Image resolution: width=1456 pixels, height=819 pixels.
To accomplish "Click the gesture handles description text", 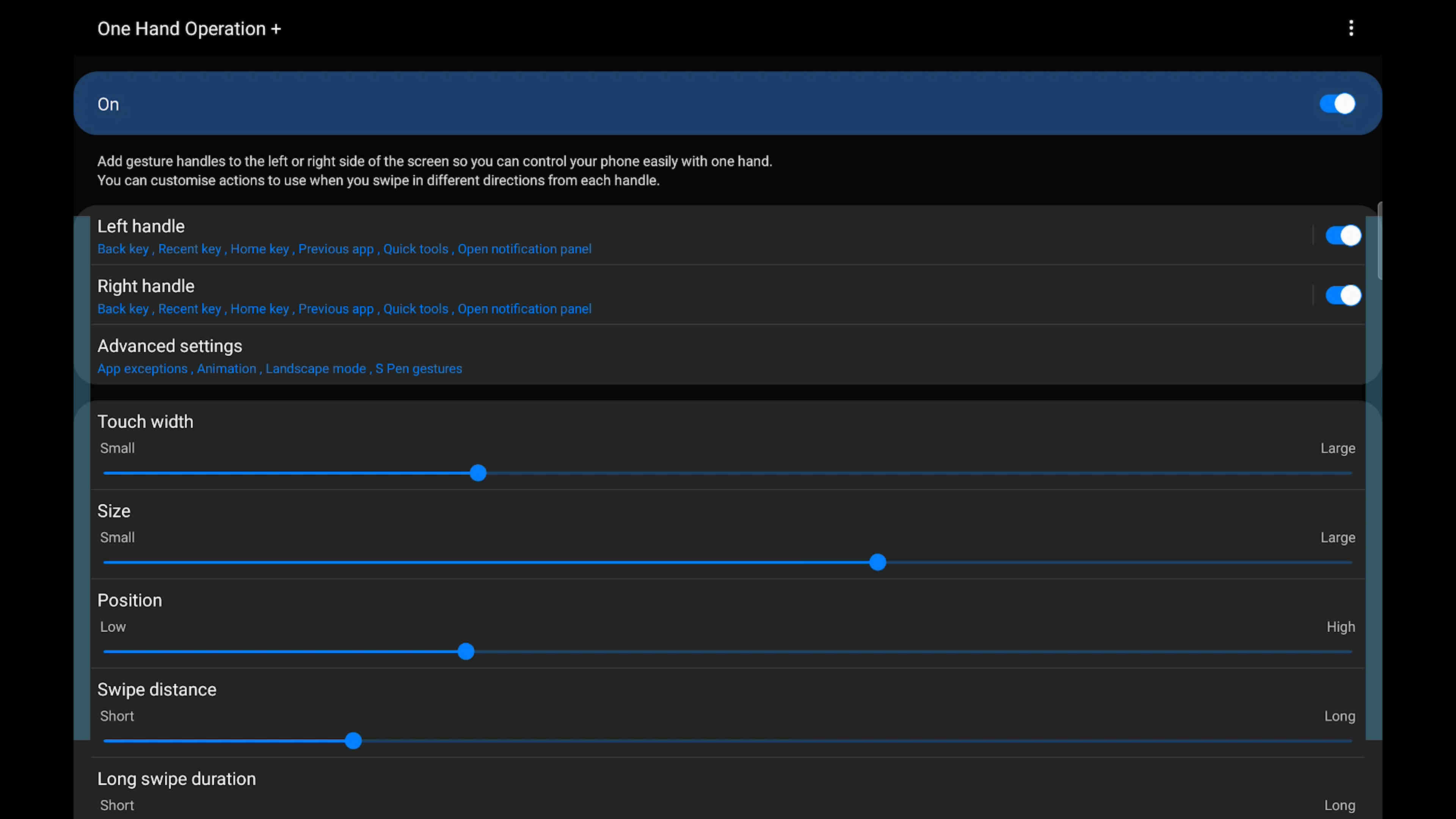I will 435,171.
